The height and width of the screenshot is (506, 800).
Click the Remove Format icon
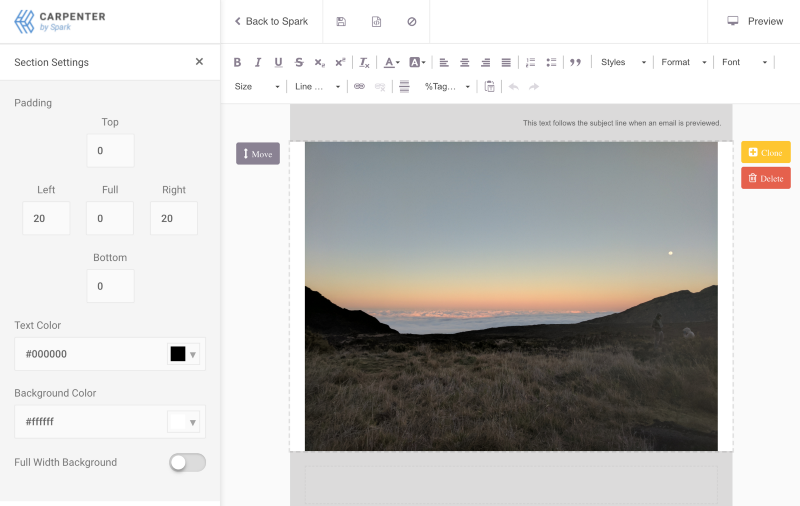[x=365, y=62]
